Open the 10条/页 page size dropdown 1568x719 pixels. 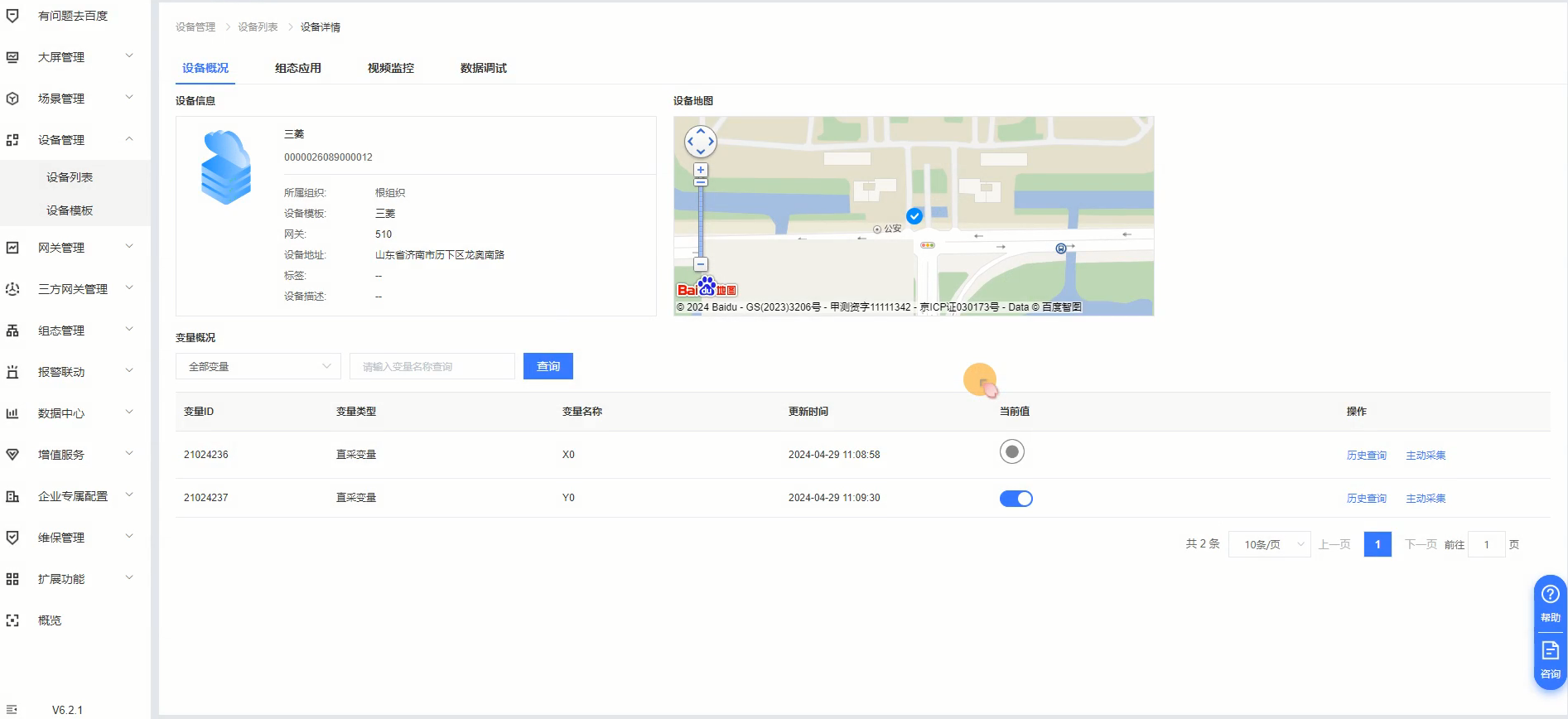[x=1269, y=544]
